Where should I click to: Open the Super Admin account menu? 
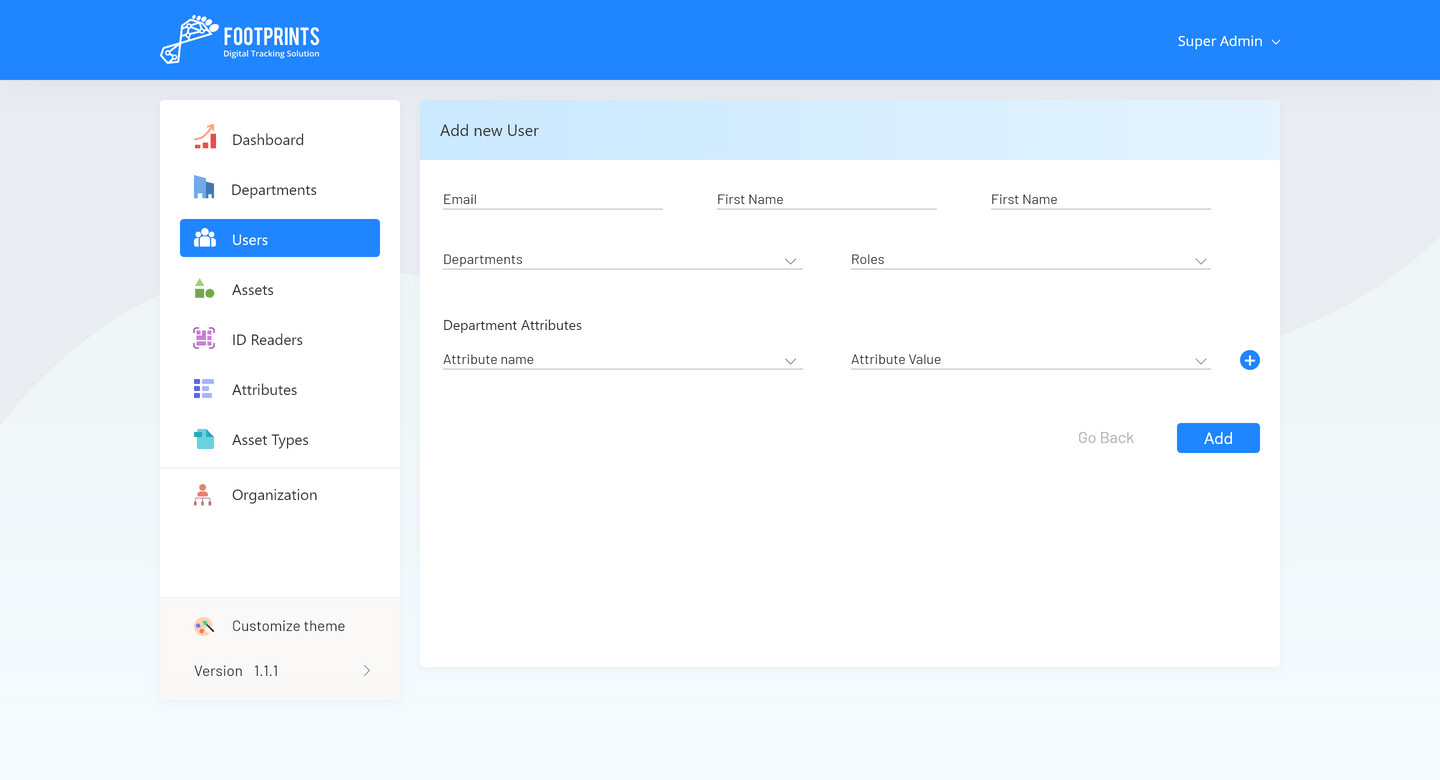(1229, 41)
